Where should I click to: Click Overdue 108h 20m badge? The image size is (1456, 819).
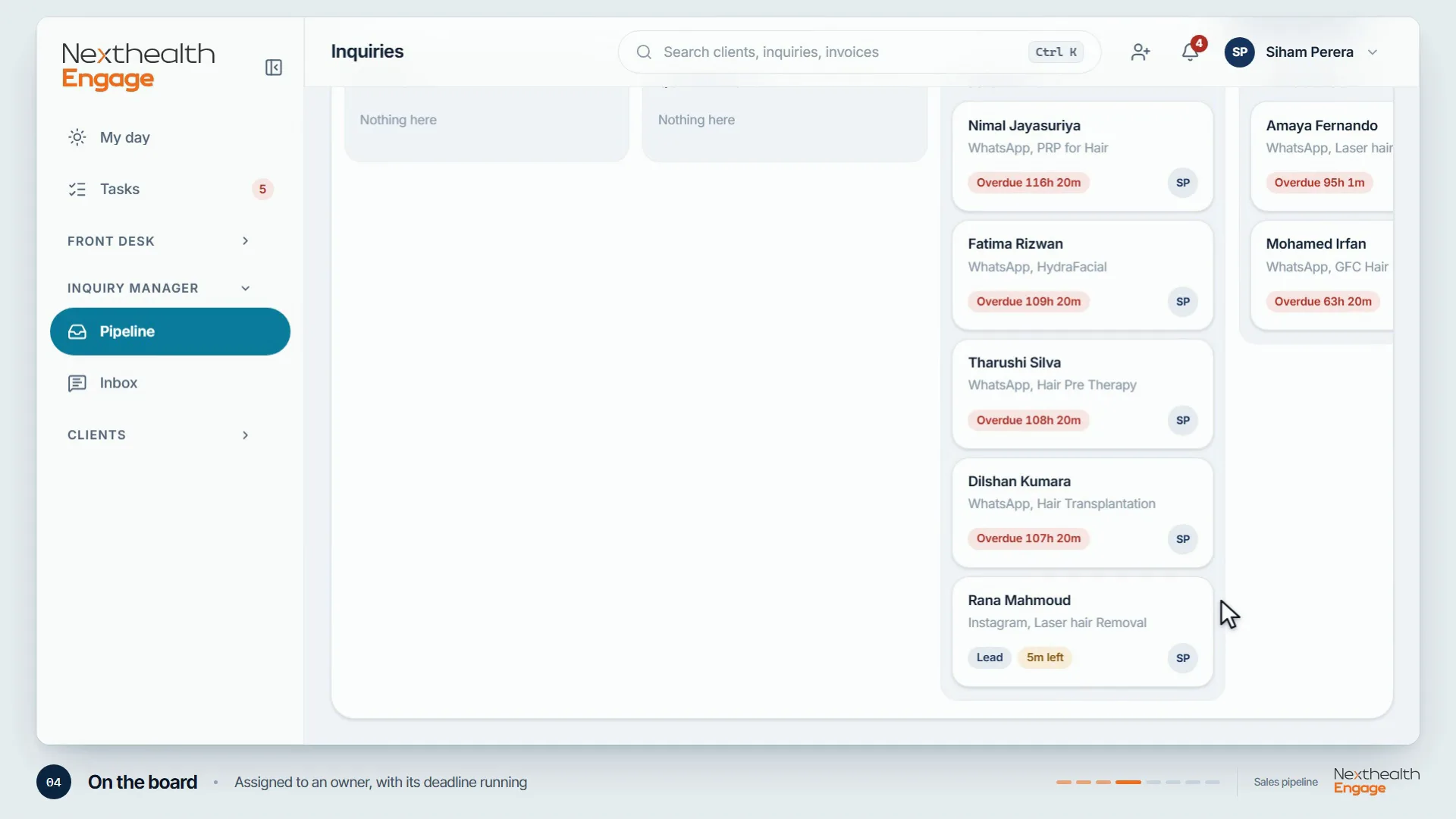(1028, 420)
